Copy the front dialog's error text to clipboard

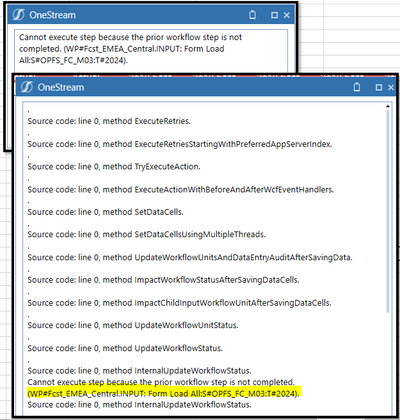(357, 87)
